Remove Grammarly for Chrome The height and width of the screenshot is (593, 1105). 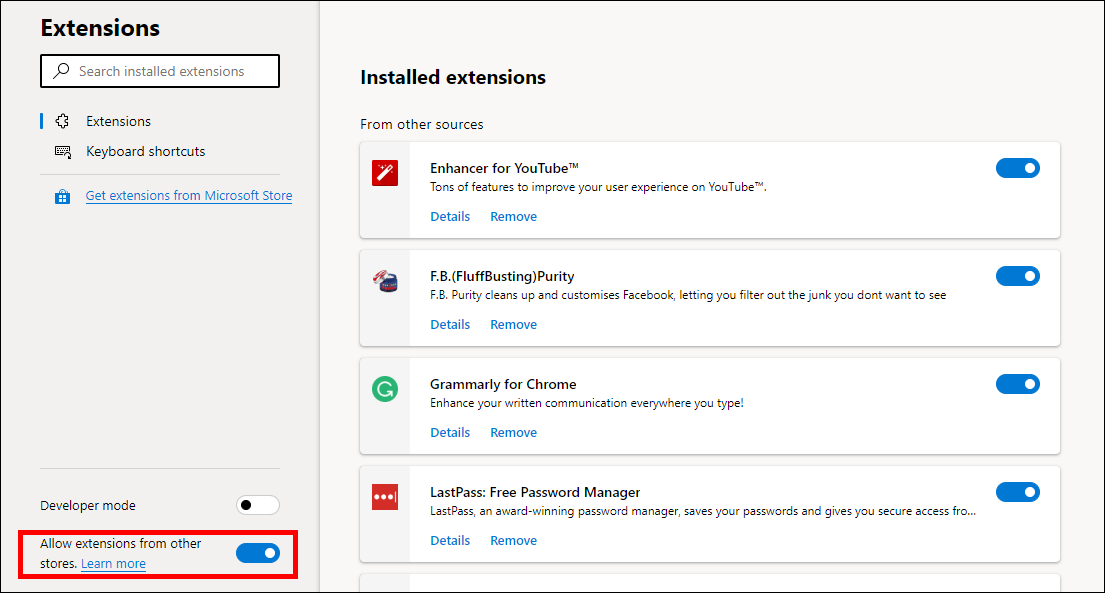pos(514,432)
